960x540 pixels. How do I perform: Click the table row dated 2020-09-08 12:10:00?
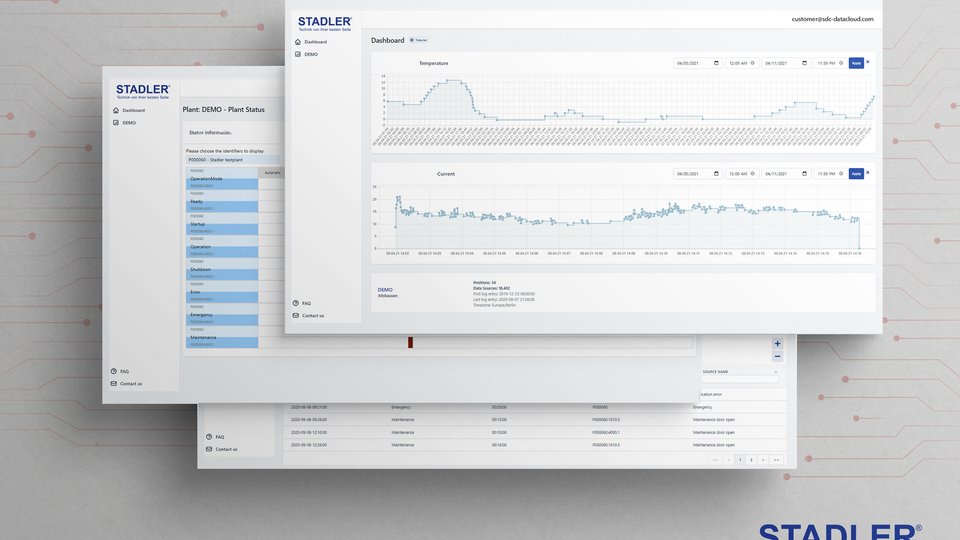(534, 432)
